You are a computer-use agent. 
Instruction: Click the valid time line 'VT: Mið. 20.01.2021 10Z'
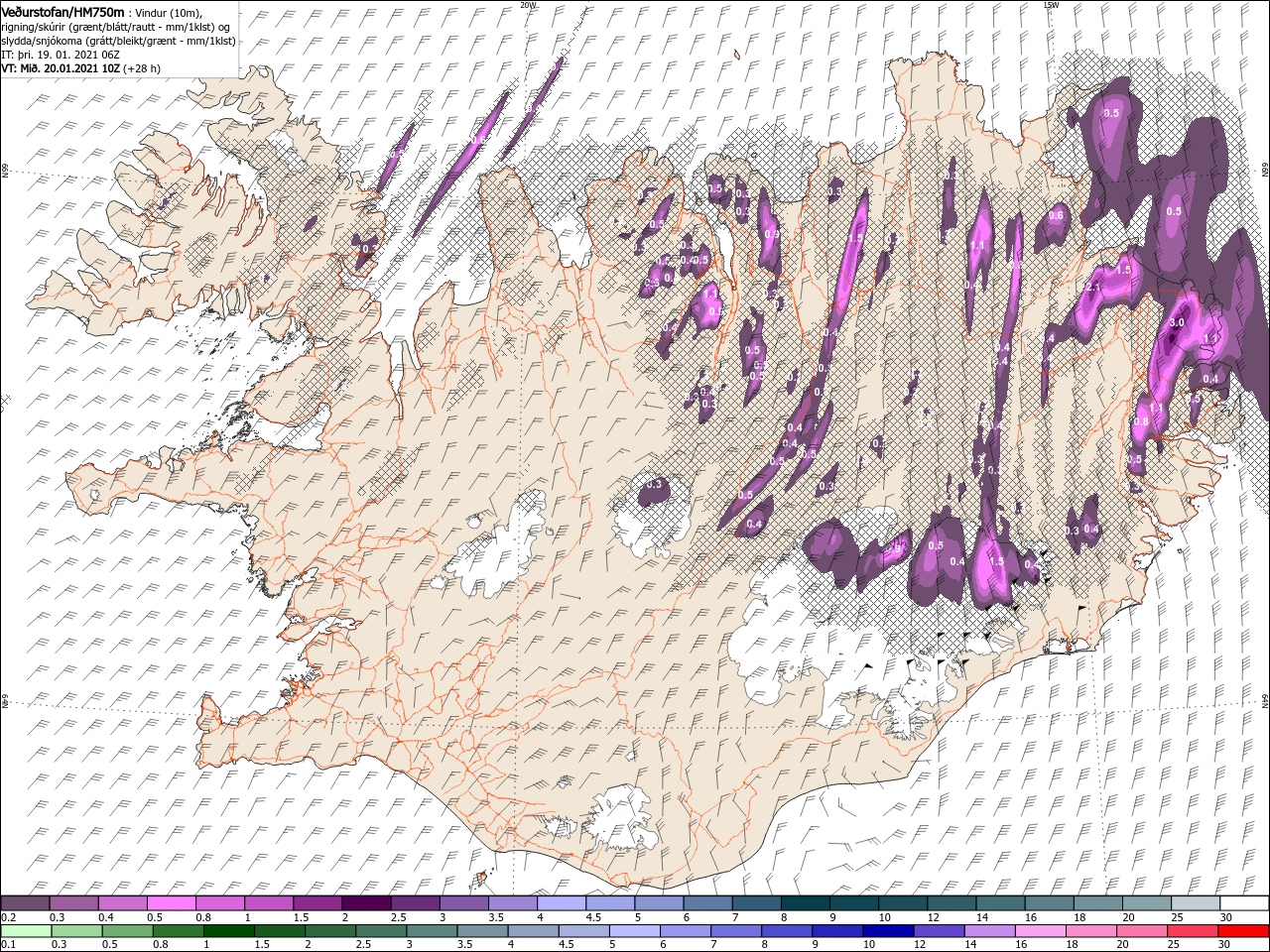click(x=61, y=68)
